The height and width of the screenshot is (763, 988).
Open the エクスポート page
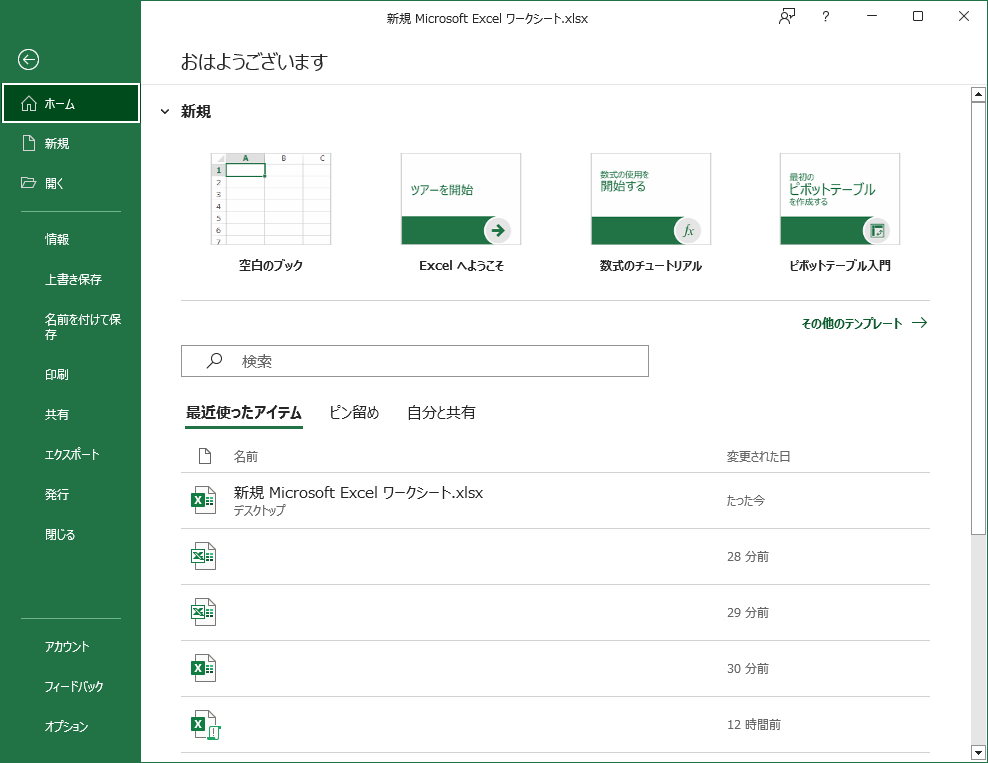[x=71, y=454]
